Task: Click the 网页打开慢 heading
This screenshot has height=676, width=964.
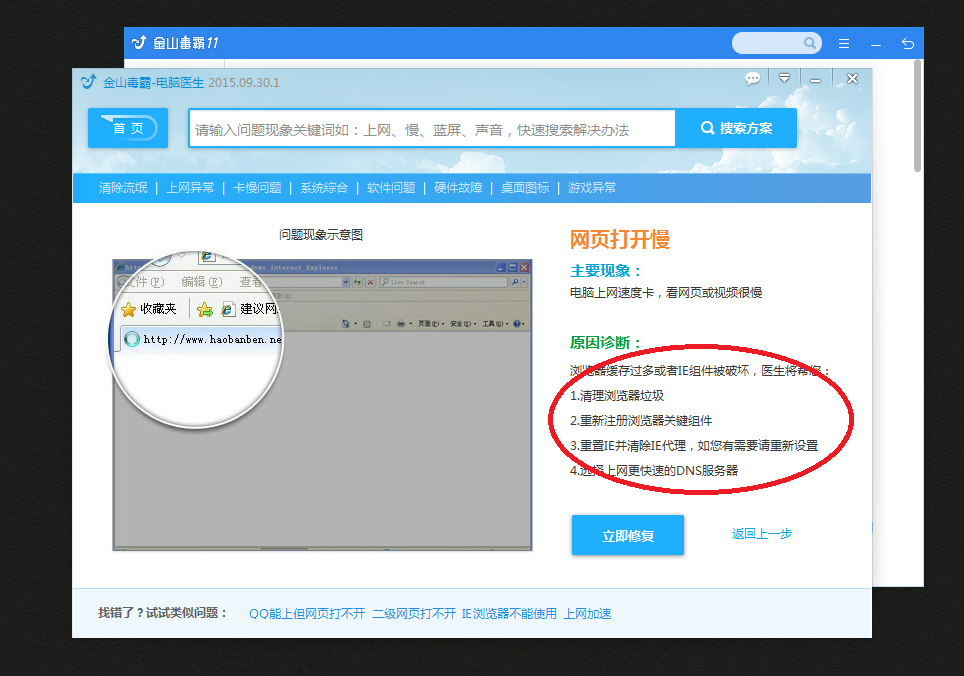Action: pyautogui.click(x=620, y=239)
